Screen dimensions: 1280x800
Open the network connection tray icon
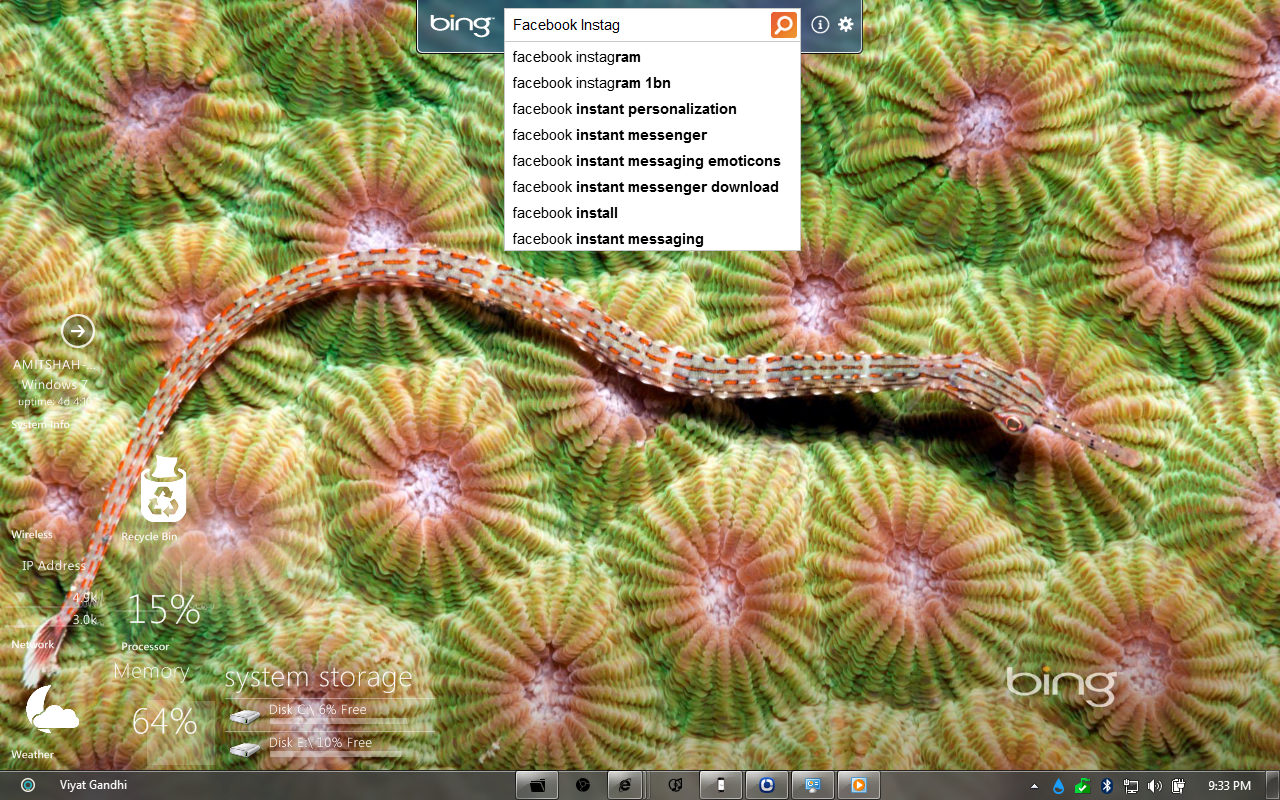tap(1131, 786)
